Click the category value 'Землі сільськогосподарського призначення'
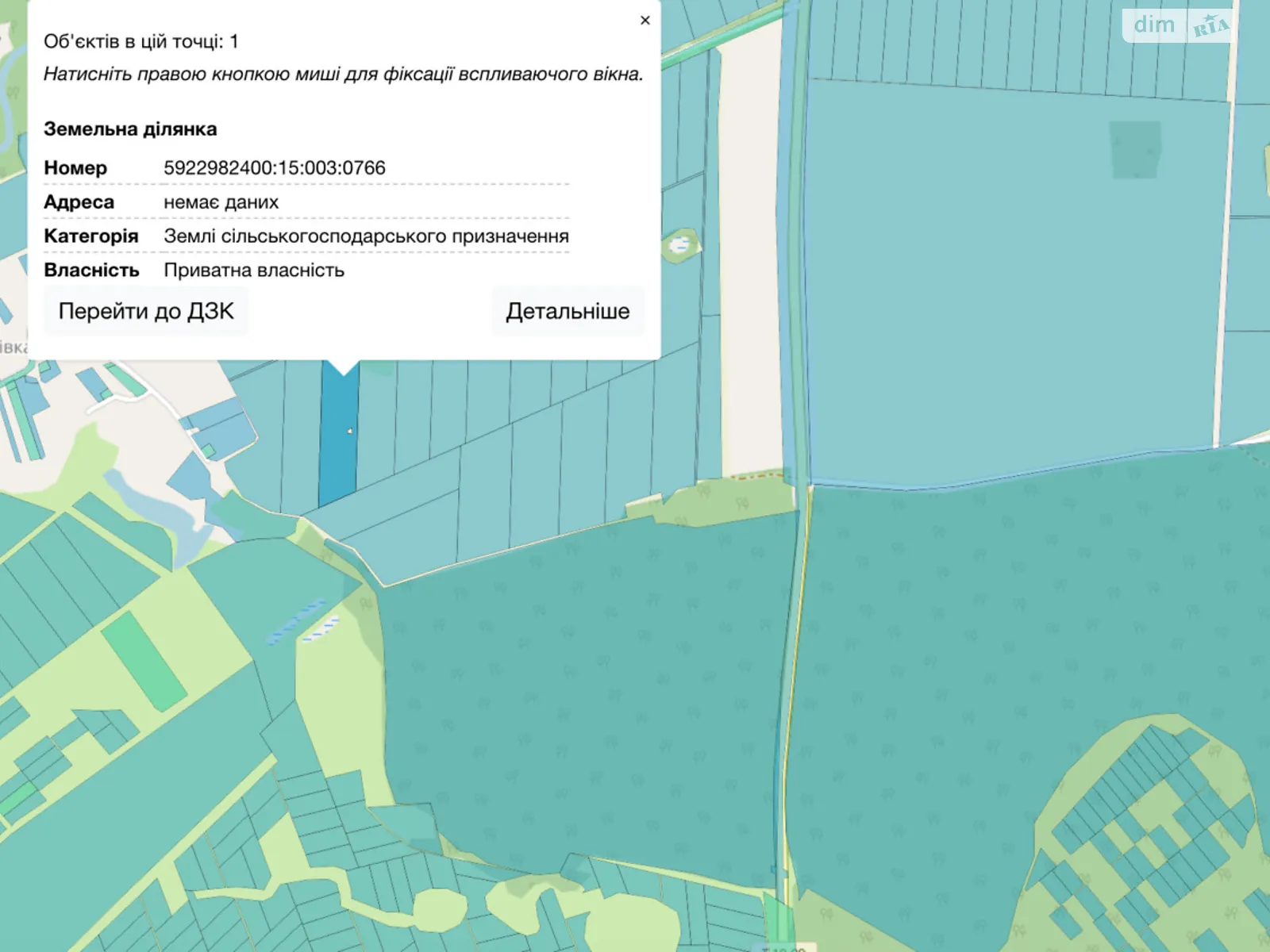The image size is (1270, 952). [366, 236]
